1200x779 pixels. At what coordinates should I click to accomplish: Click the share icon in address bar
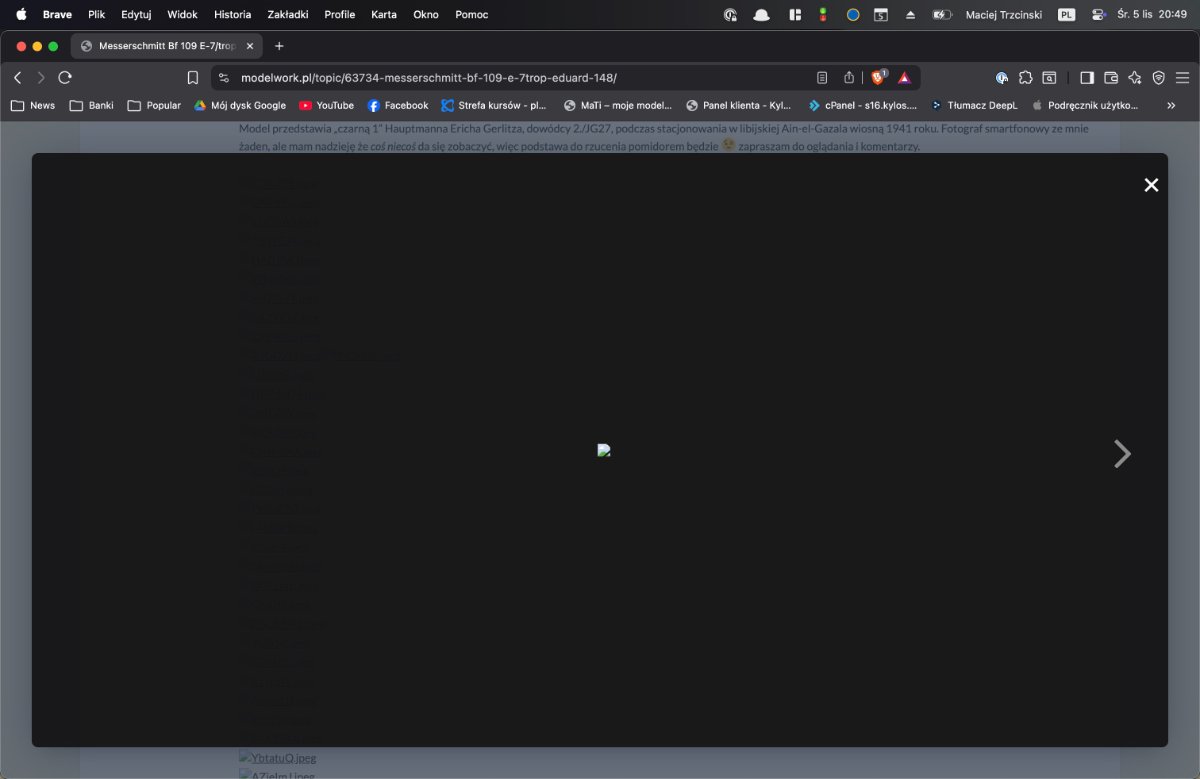(x=849, y=77)
